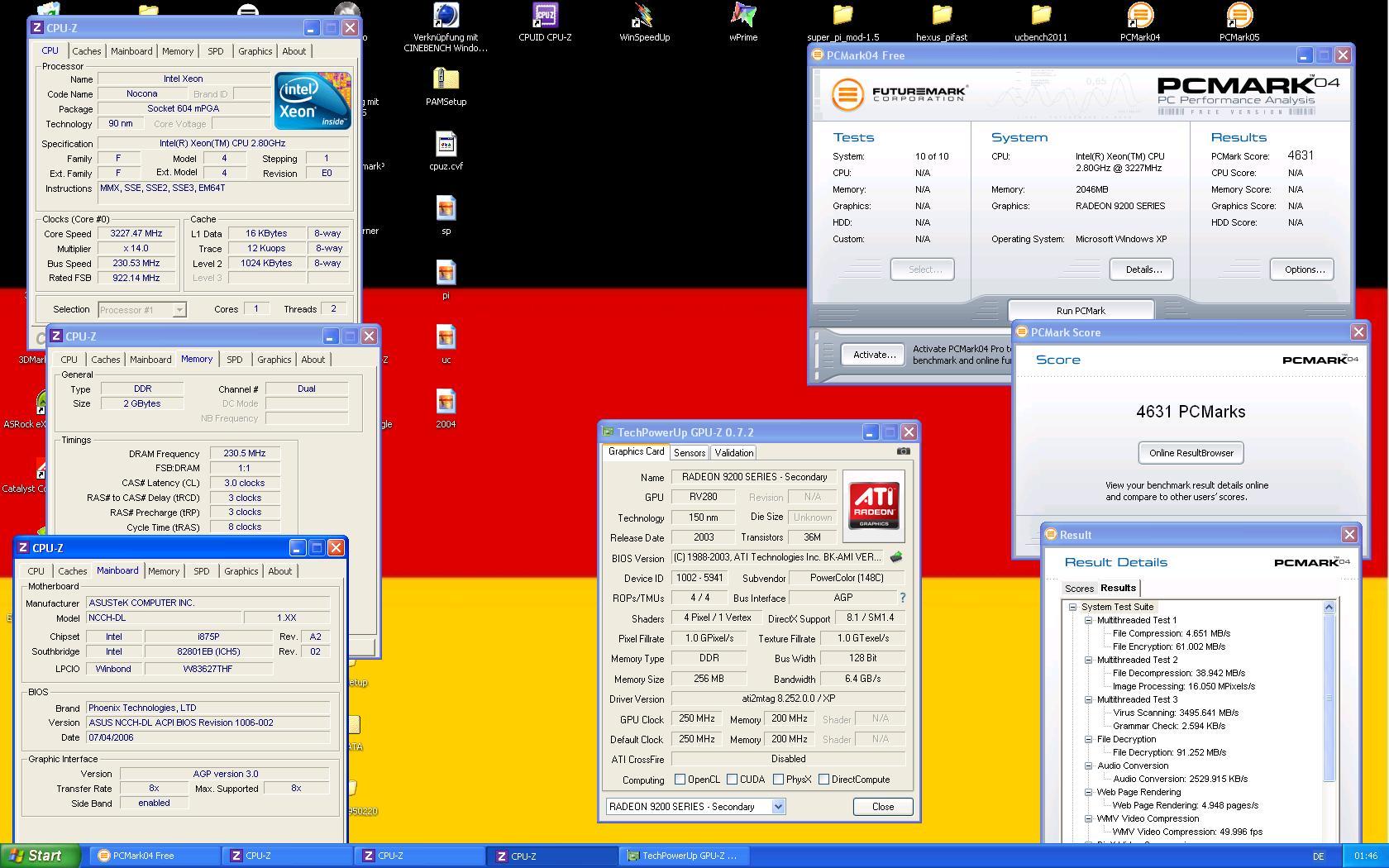Screen dimensions: 1389x868
Task: Launch the PCMark04 desktop shortcut
Action: coord(1140,23)
